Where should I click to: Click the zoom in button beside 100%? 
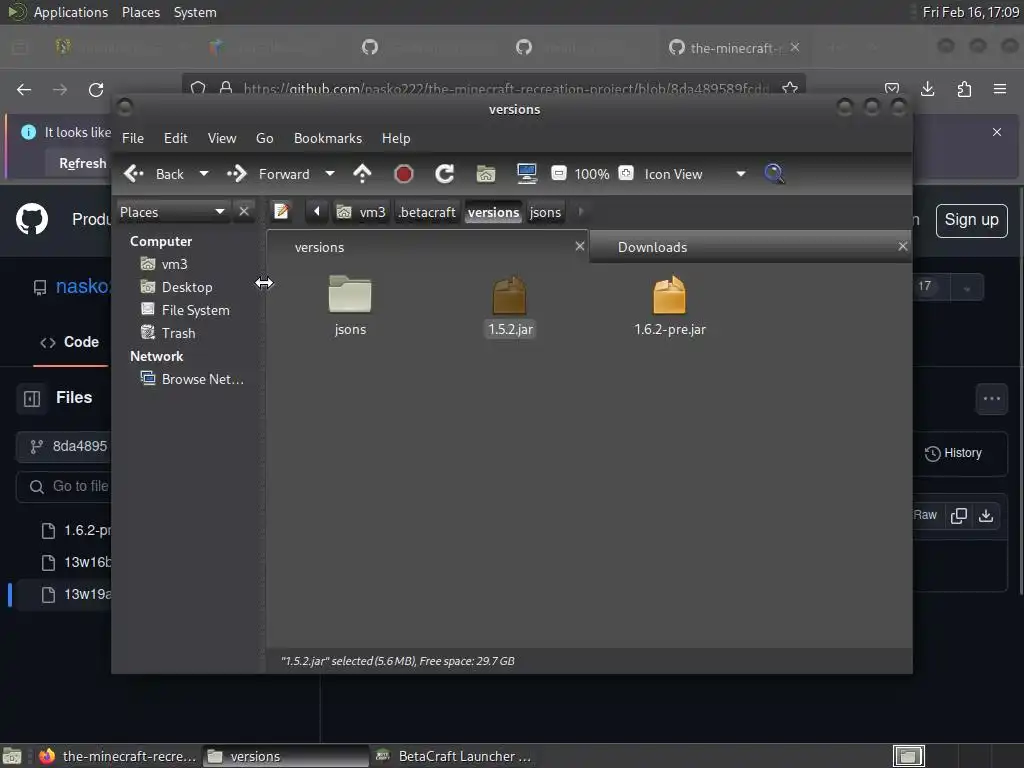click(x=626, y=173)
